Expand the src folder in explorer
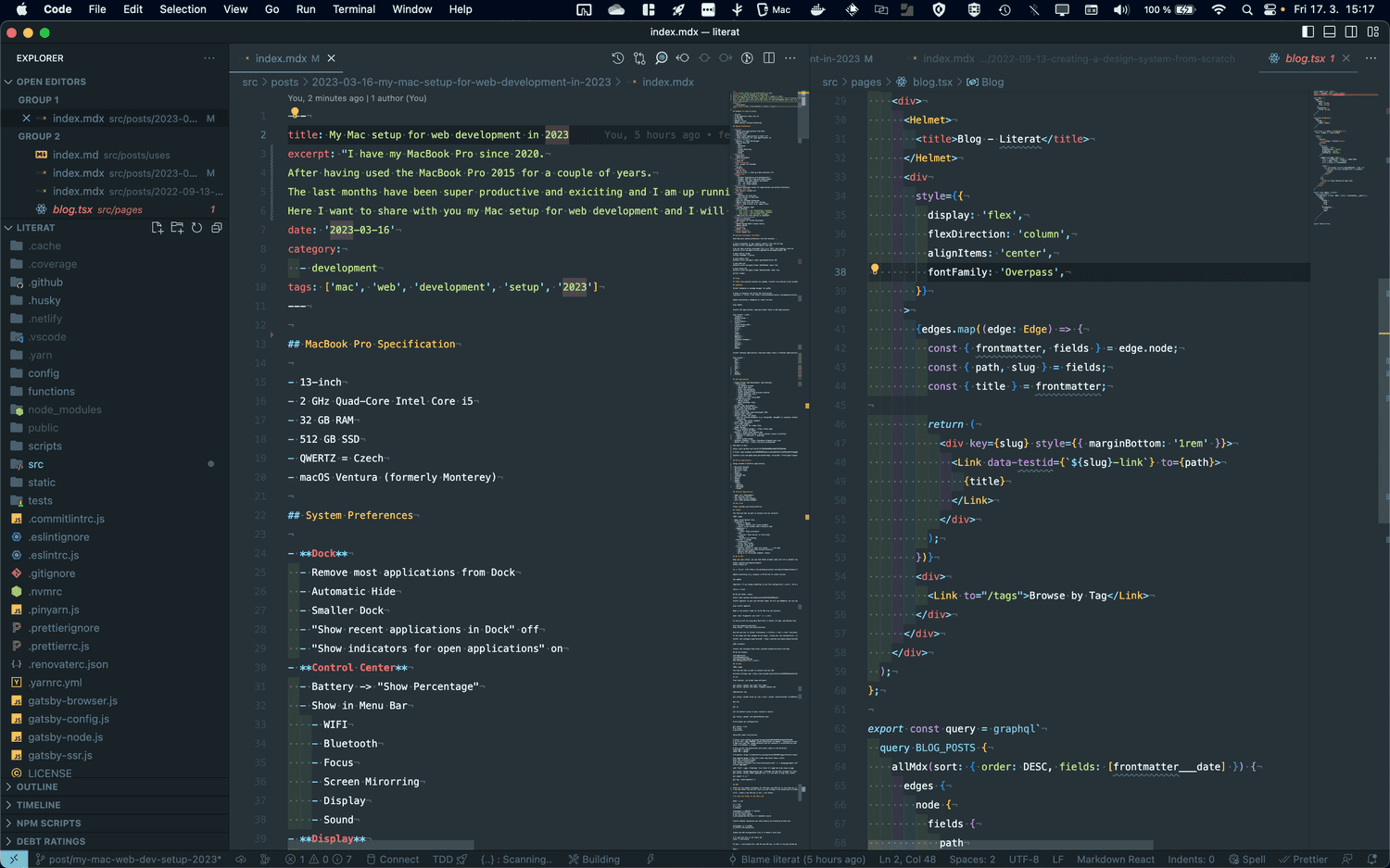 coord(114,464)
